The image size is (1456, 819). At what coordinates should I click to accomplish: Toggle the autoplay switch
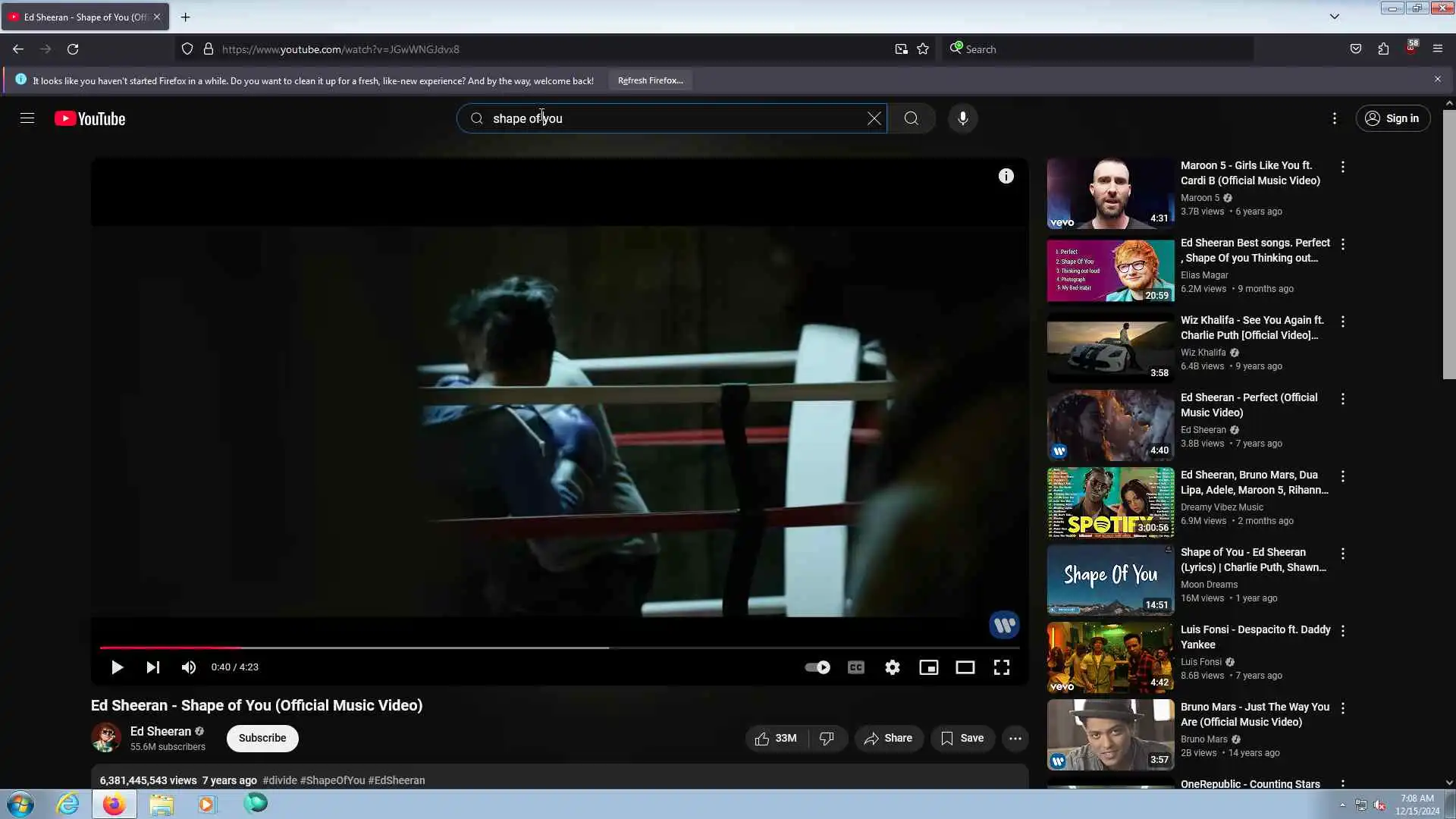tap(817, 667)
